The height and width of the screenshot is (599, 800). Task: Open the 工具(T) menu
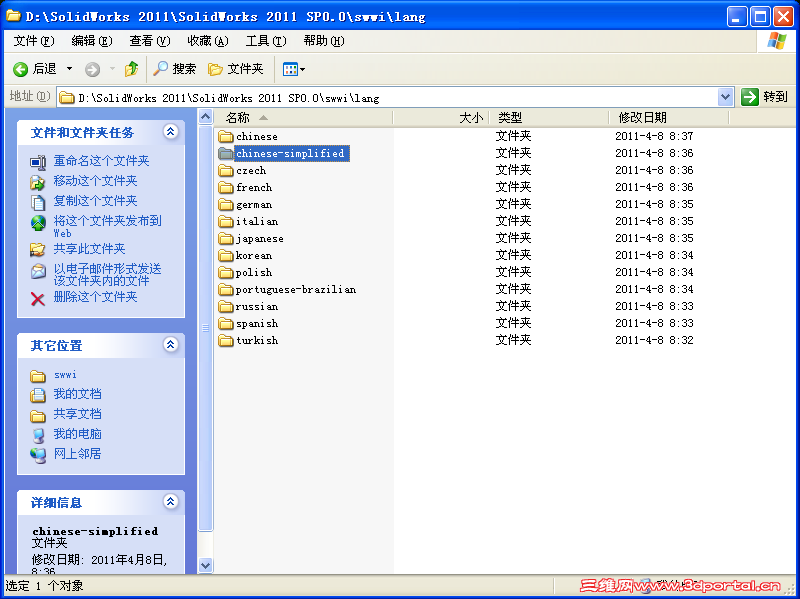266,41
